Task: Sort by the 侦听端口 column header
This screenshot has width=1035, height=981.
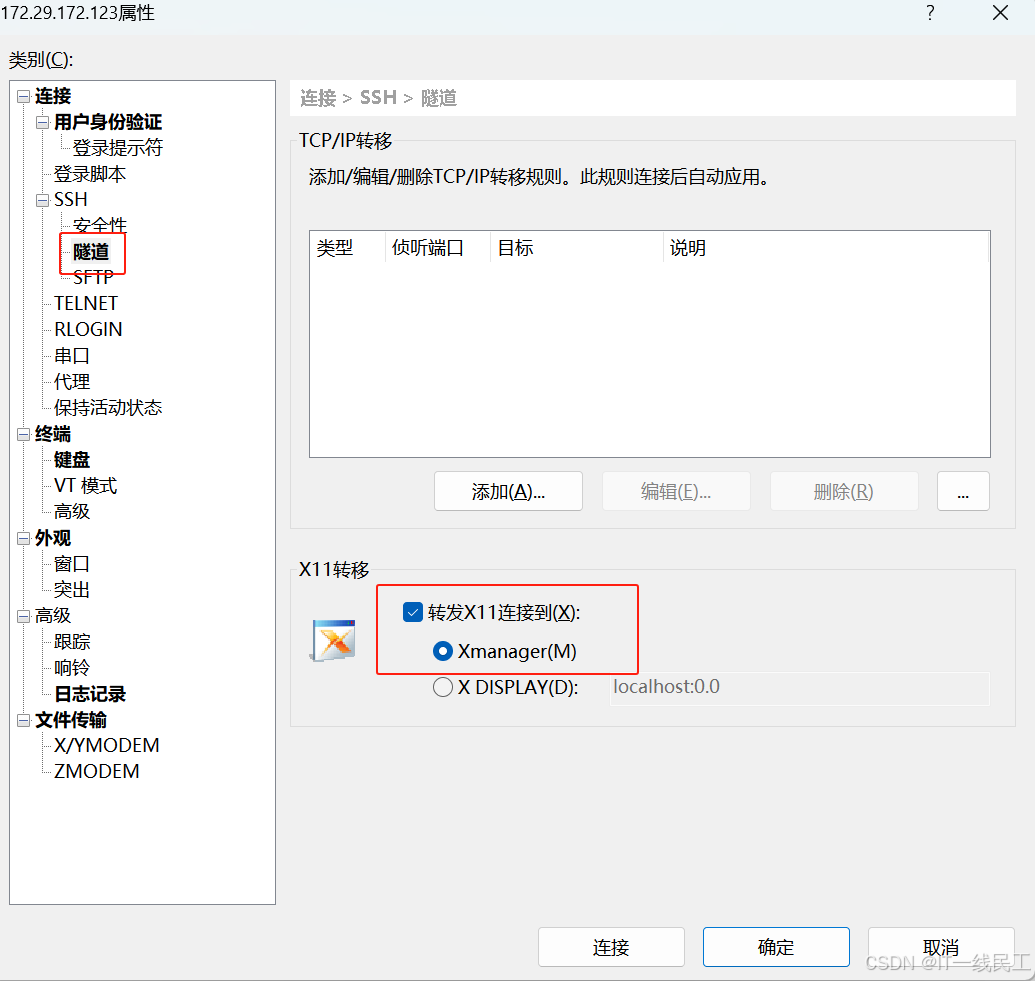Action: 438,248
